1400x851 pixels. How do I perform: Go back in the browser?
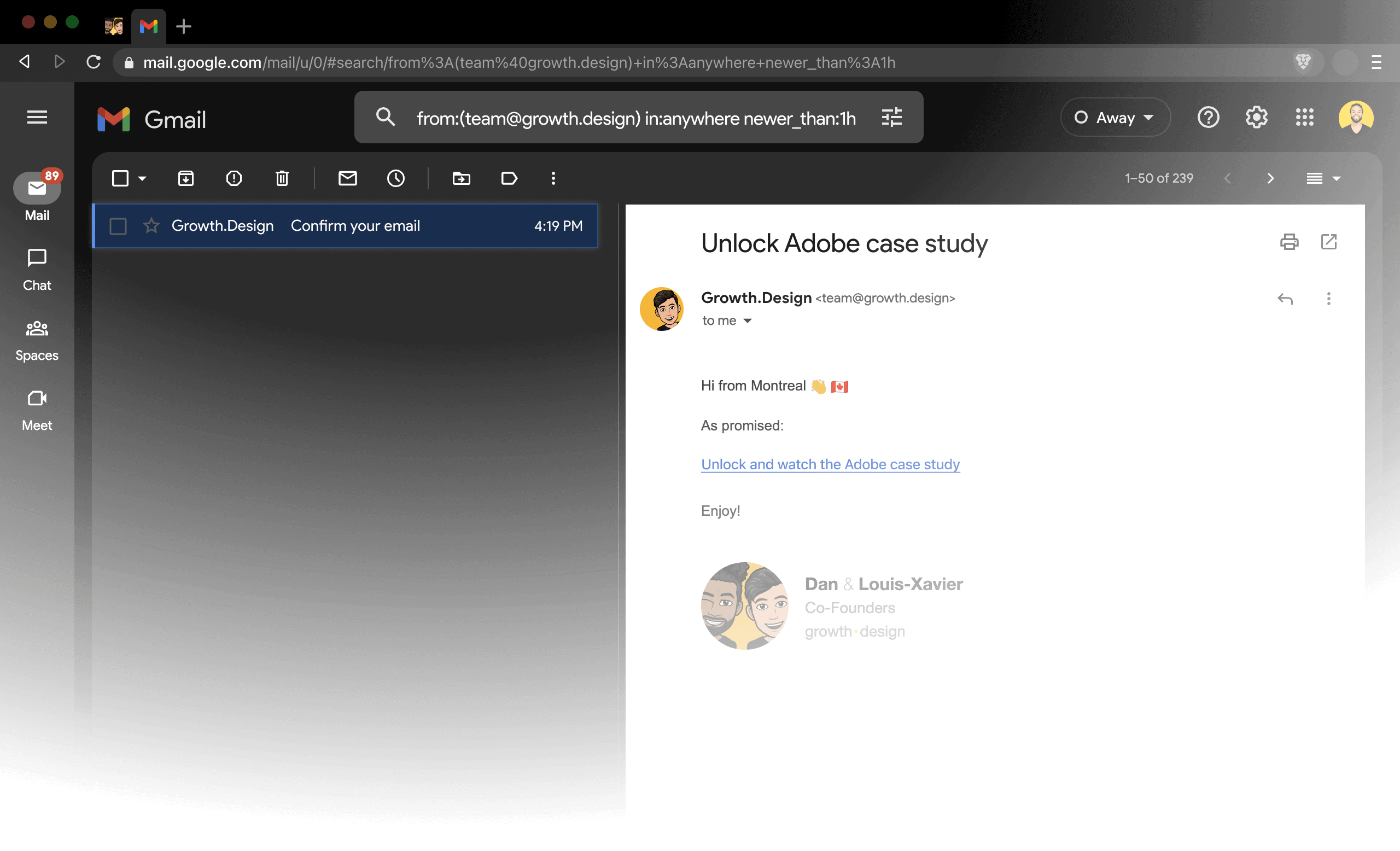tap(25, 61)
